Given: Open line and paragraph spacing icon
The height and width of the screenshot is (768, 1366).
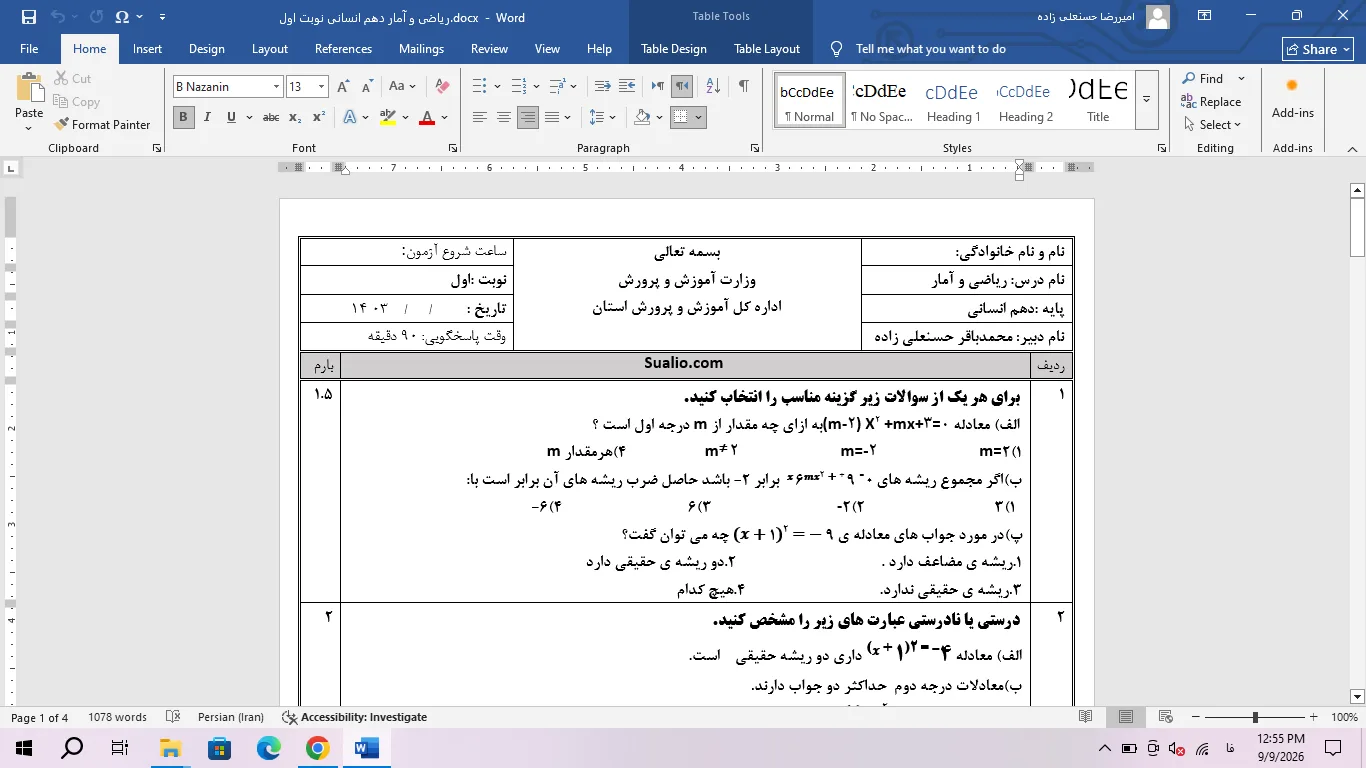Looking at the screenshot, I should tap(597, 117).
